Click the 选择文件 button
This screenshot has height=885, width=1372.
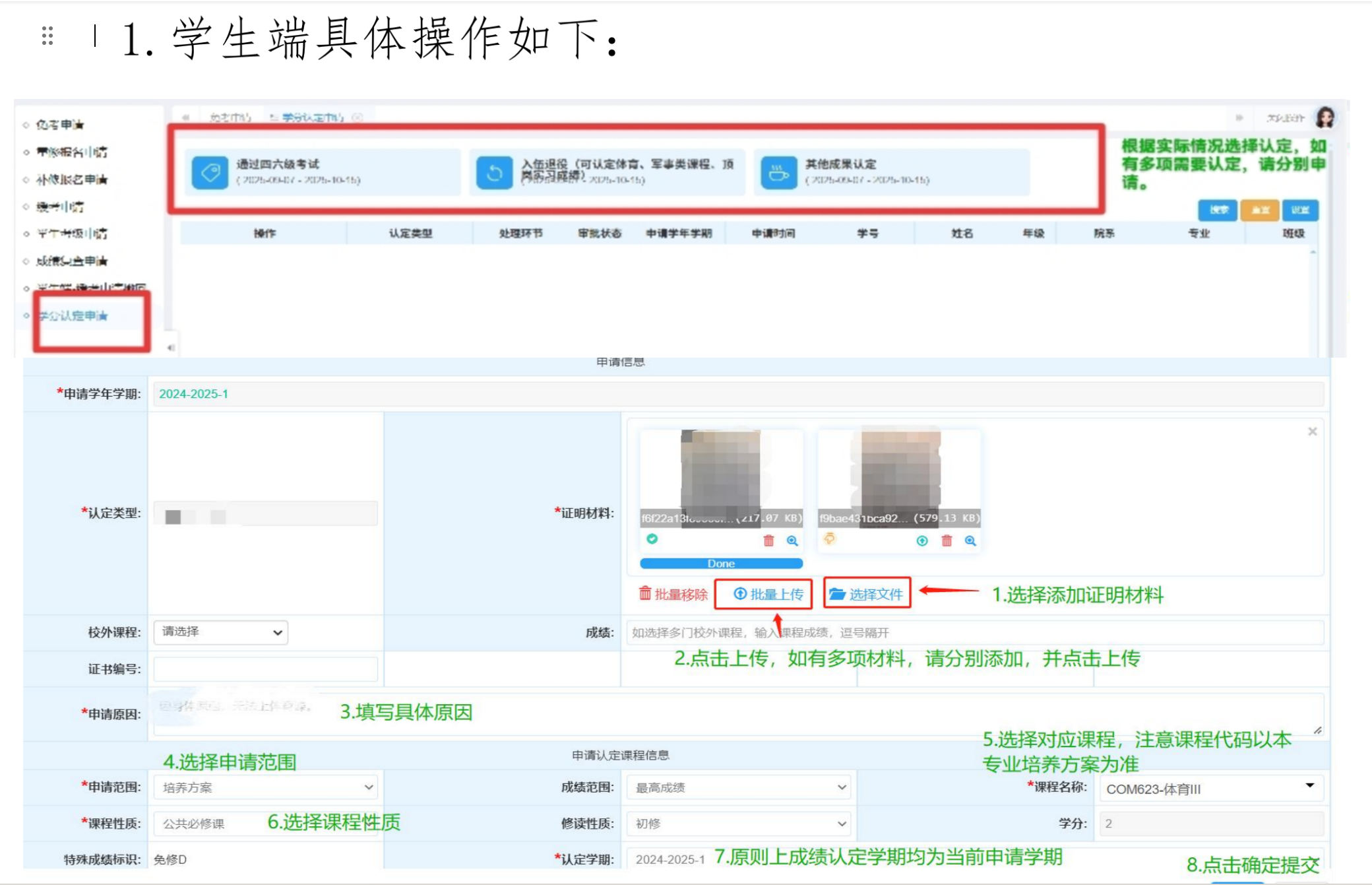pos(867,594)
